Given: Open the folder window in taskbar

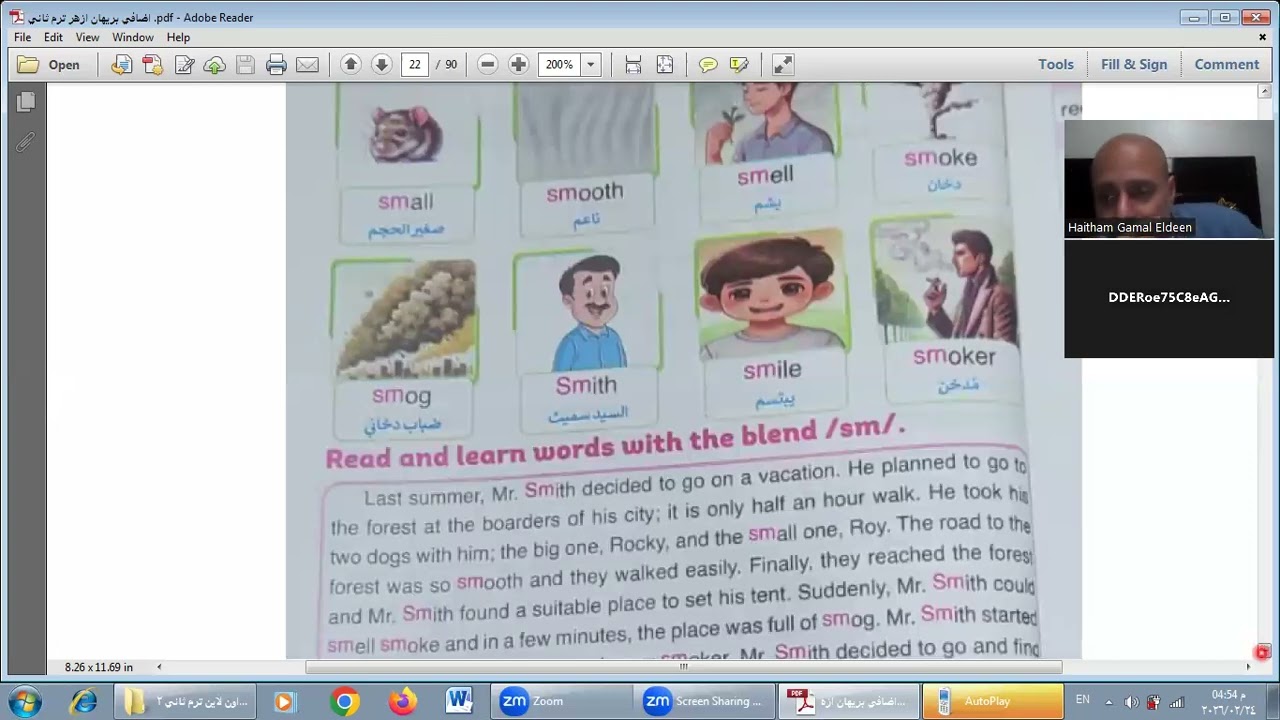Looking at the screenshot, I should pyautogui.click(x=185, y=701).
